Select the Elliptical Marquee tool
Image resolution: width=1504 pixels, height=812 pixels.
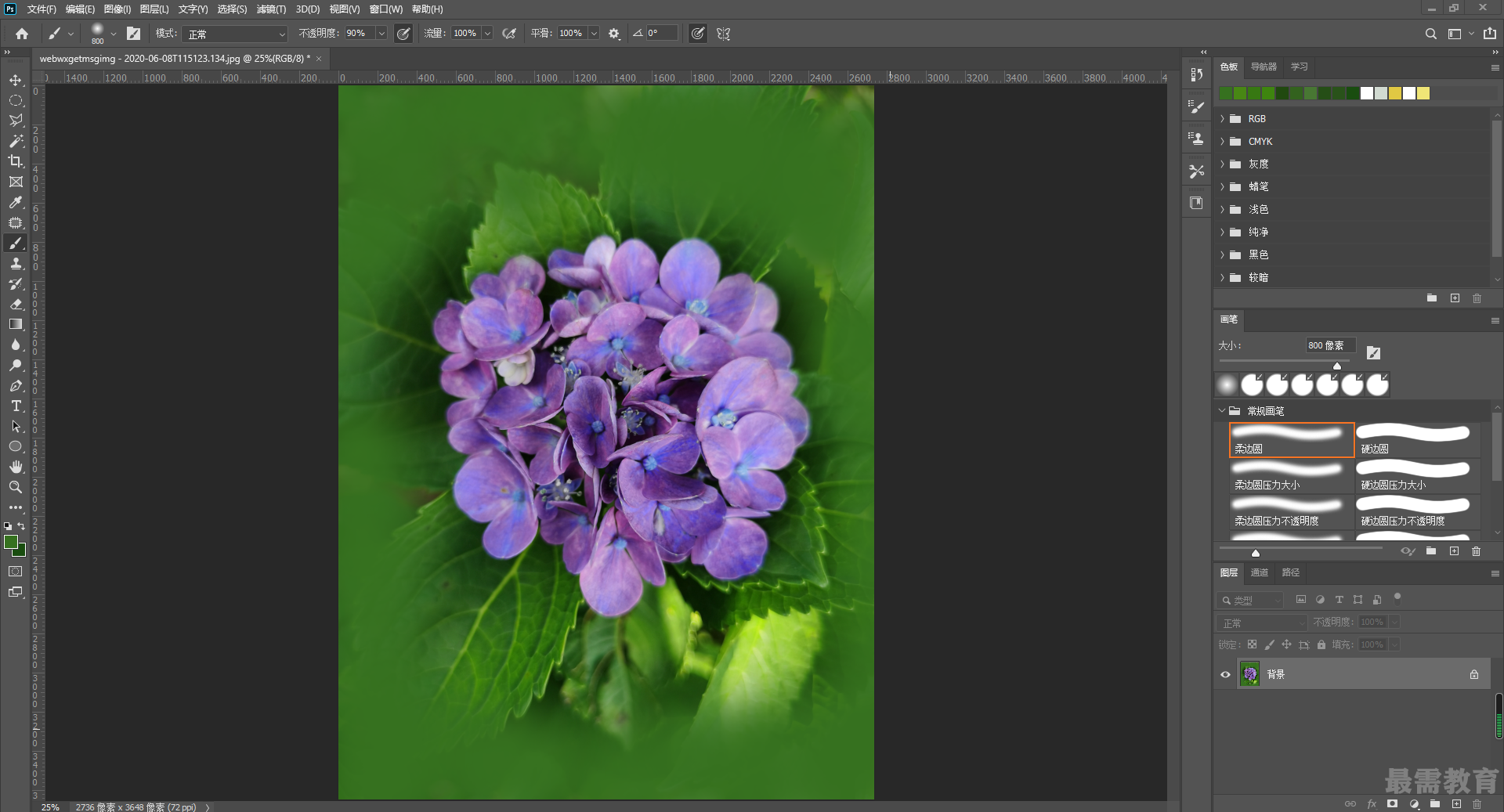[16, 100]
